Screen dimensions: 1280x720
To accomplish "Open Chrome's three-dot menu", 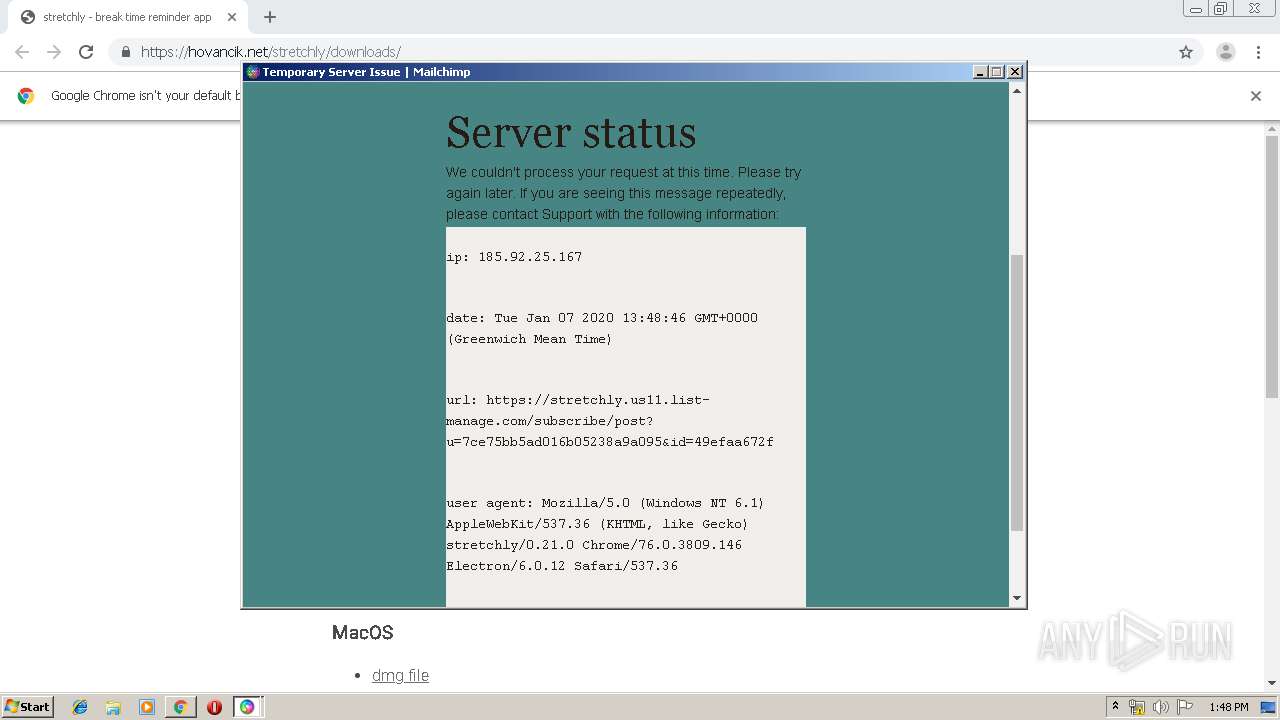I will [1259, 52].
